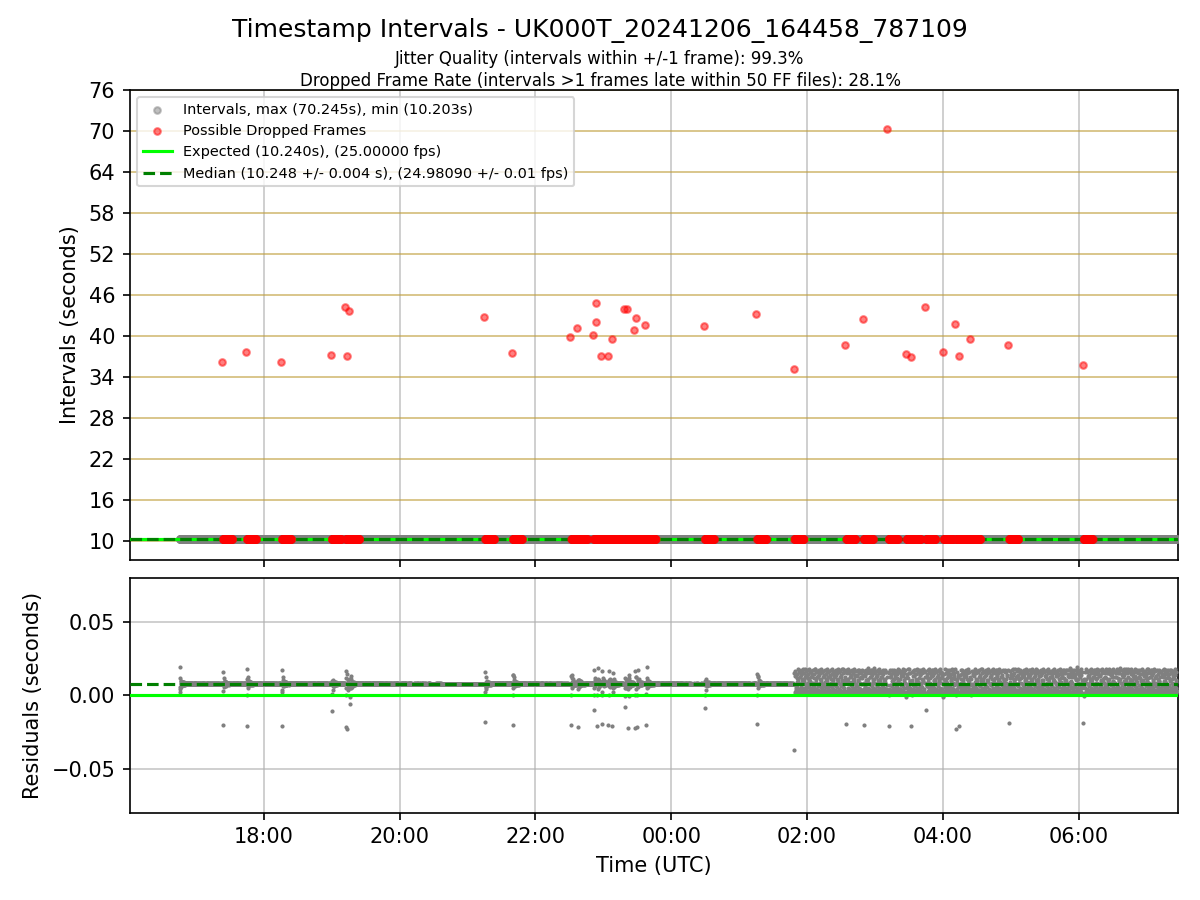The height and width of the screenshot is (900, 1200).
Task: Click the red marker for Possible Dropped Frames in legend
Action: [157, 130]
